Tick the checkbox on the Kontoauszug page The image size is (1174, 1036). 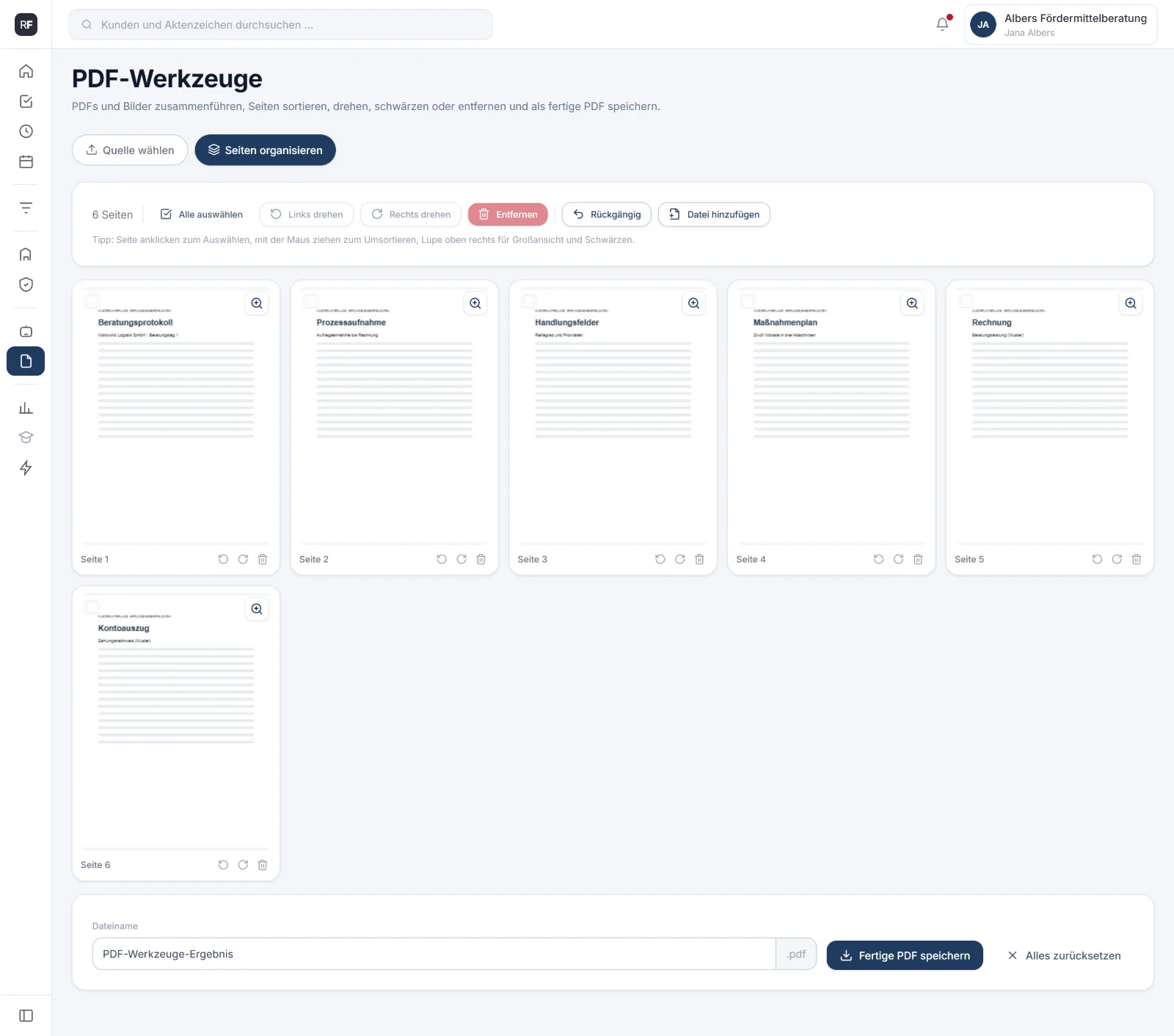click(x=92, y=607)
